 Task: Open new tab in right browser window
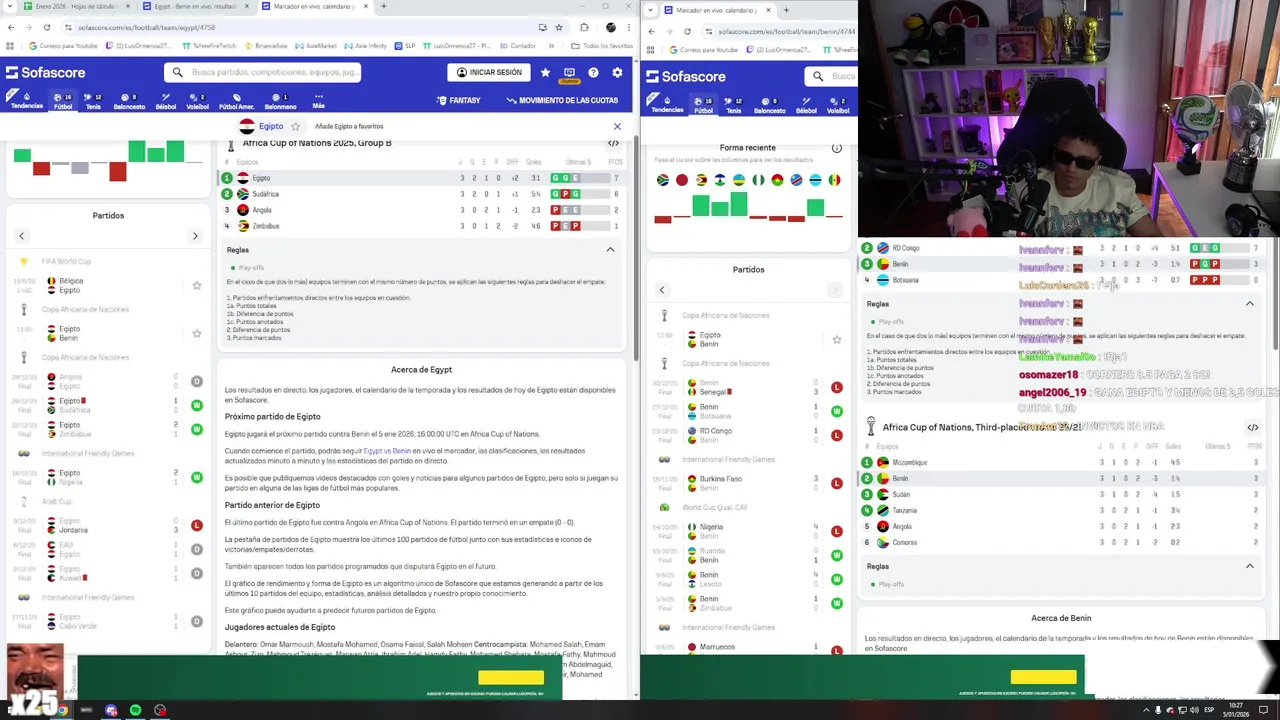786,10
